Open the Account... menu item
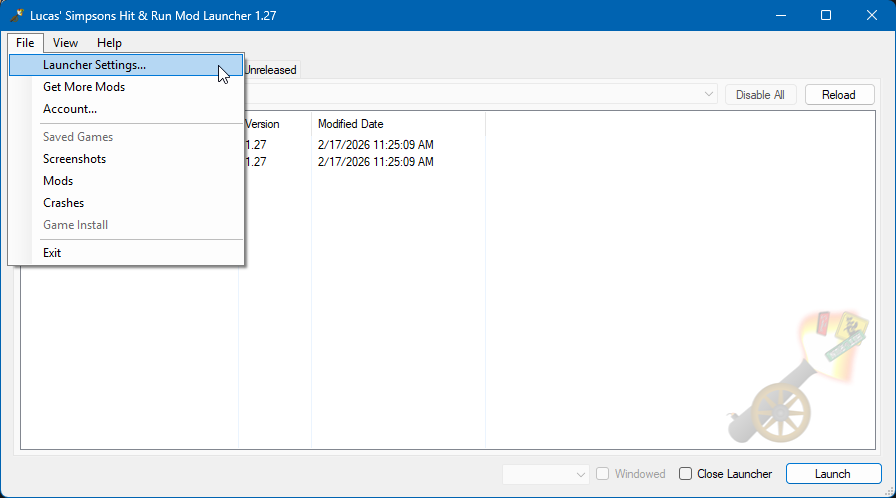 tap(126, 109)
